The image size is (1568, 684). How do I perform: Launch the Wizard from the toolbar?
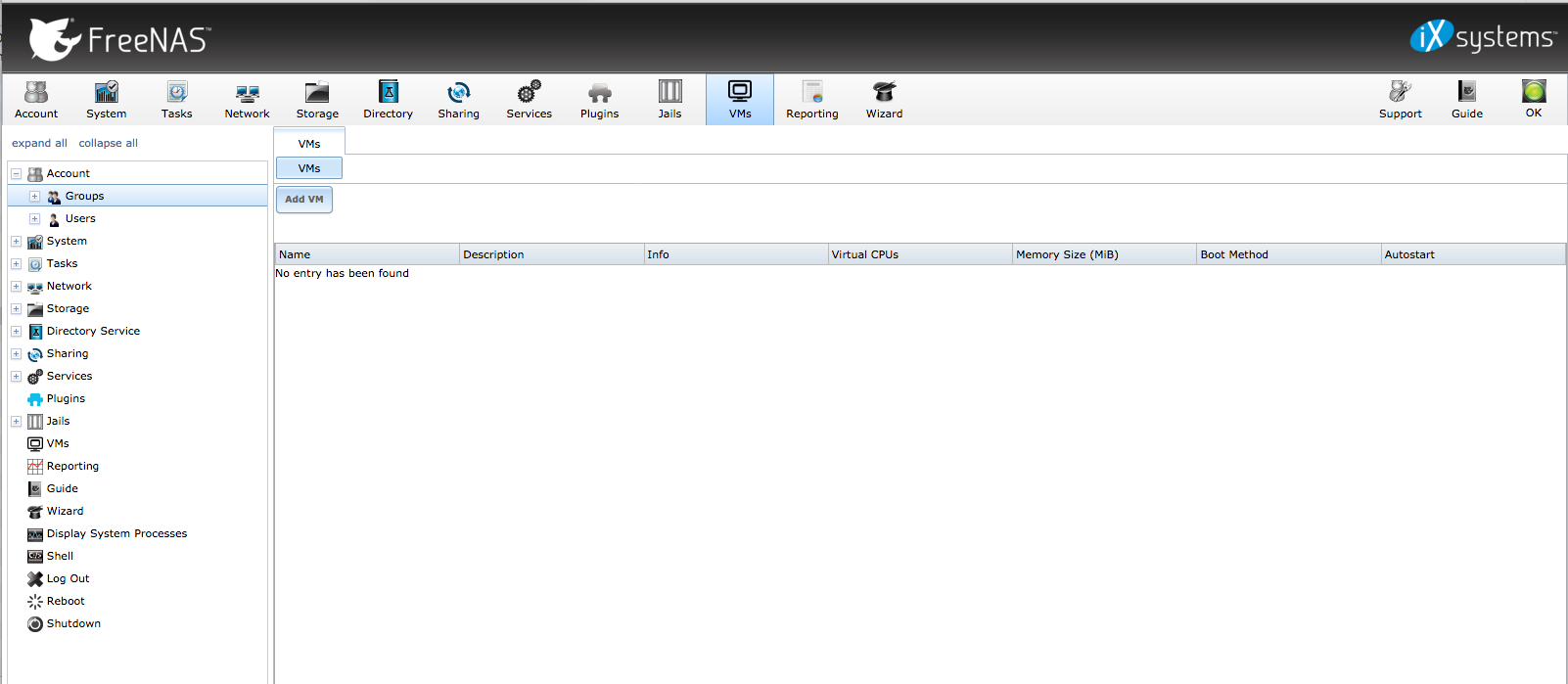pyautogui.click(x=884, y=99)
